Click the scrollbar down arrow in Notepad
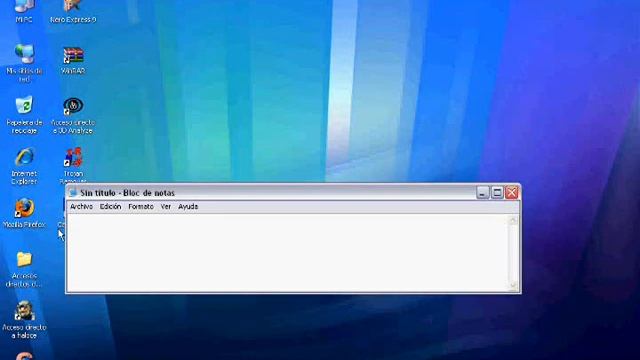This screenshot has height=360, width=640. 513,285
